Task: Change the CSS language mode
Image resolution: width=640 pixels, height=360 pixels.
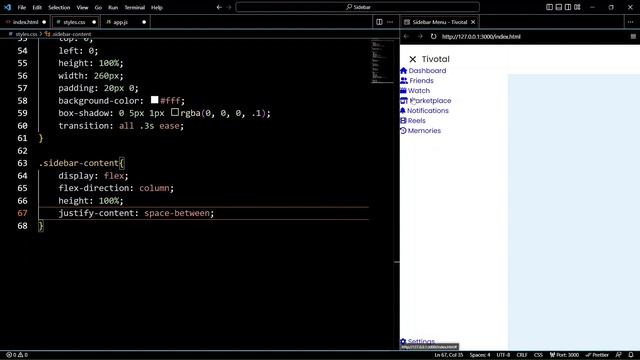Action: pos(538,355)
